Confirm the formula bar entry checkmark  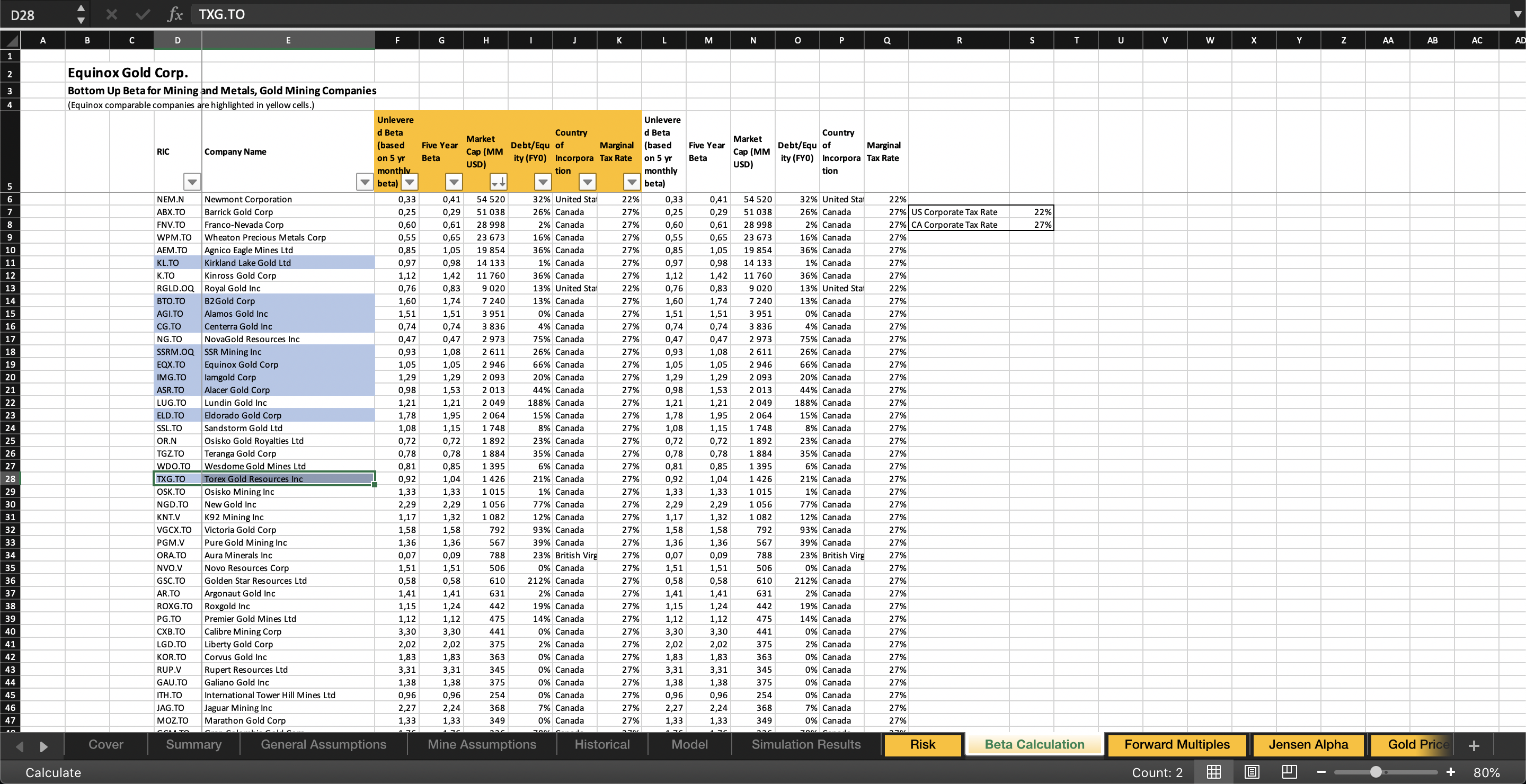(142, 14)
